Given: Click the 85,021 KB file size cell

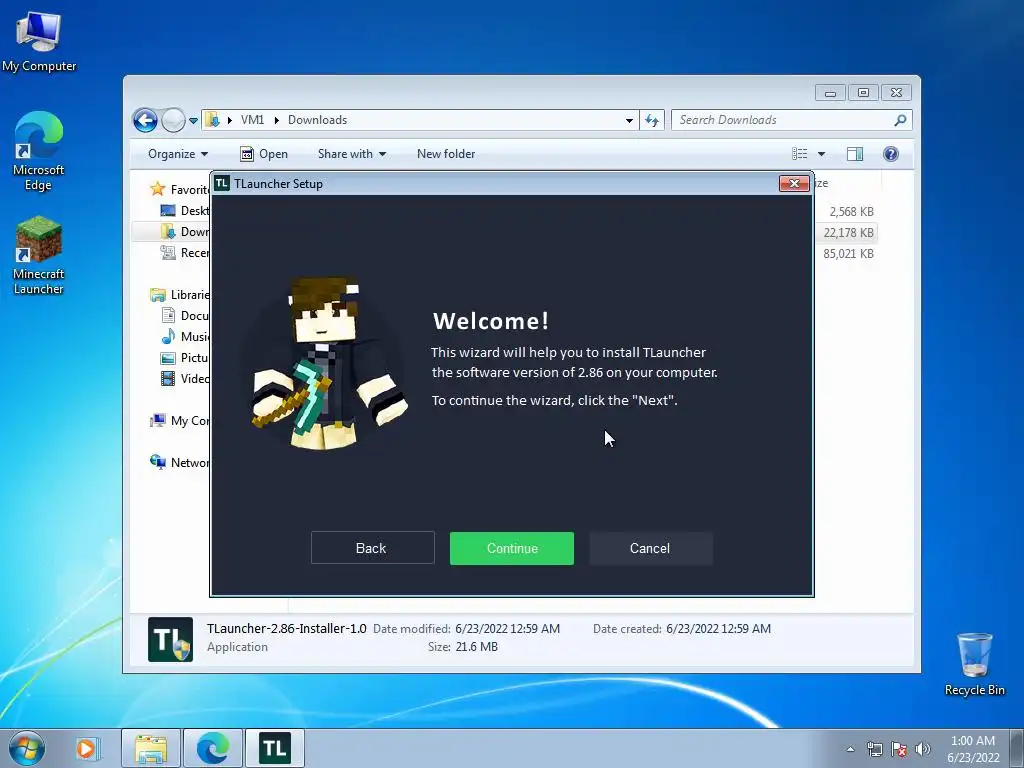Looking at the screenshot, I should point(849,253).
